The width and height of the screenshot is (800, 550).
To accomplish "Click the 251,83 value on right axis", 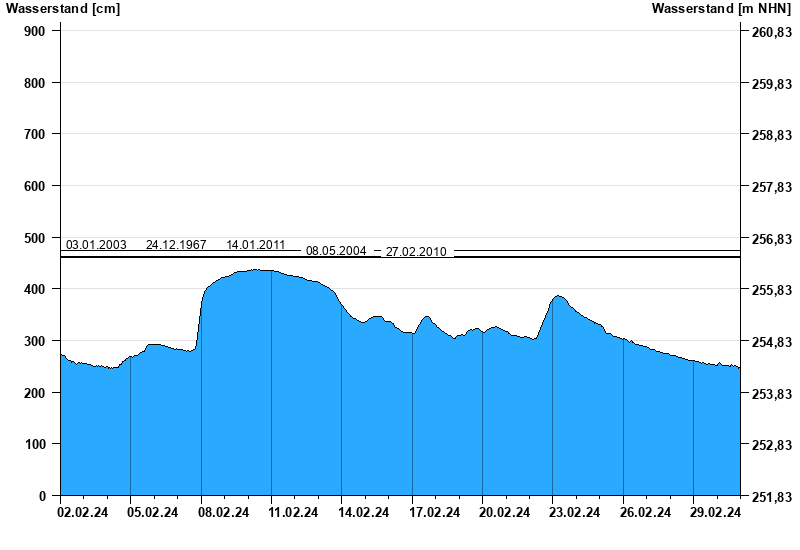I will click(x=772, y=497).
